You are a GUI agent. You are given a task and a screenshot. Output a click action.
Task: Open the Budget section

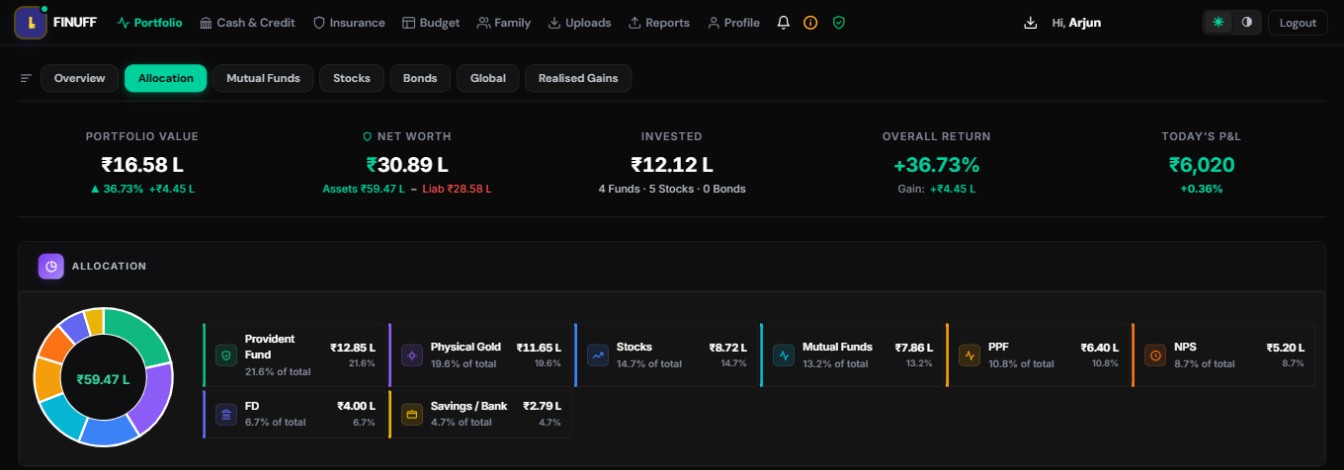tap(431, 23)
